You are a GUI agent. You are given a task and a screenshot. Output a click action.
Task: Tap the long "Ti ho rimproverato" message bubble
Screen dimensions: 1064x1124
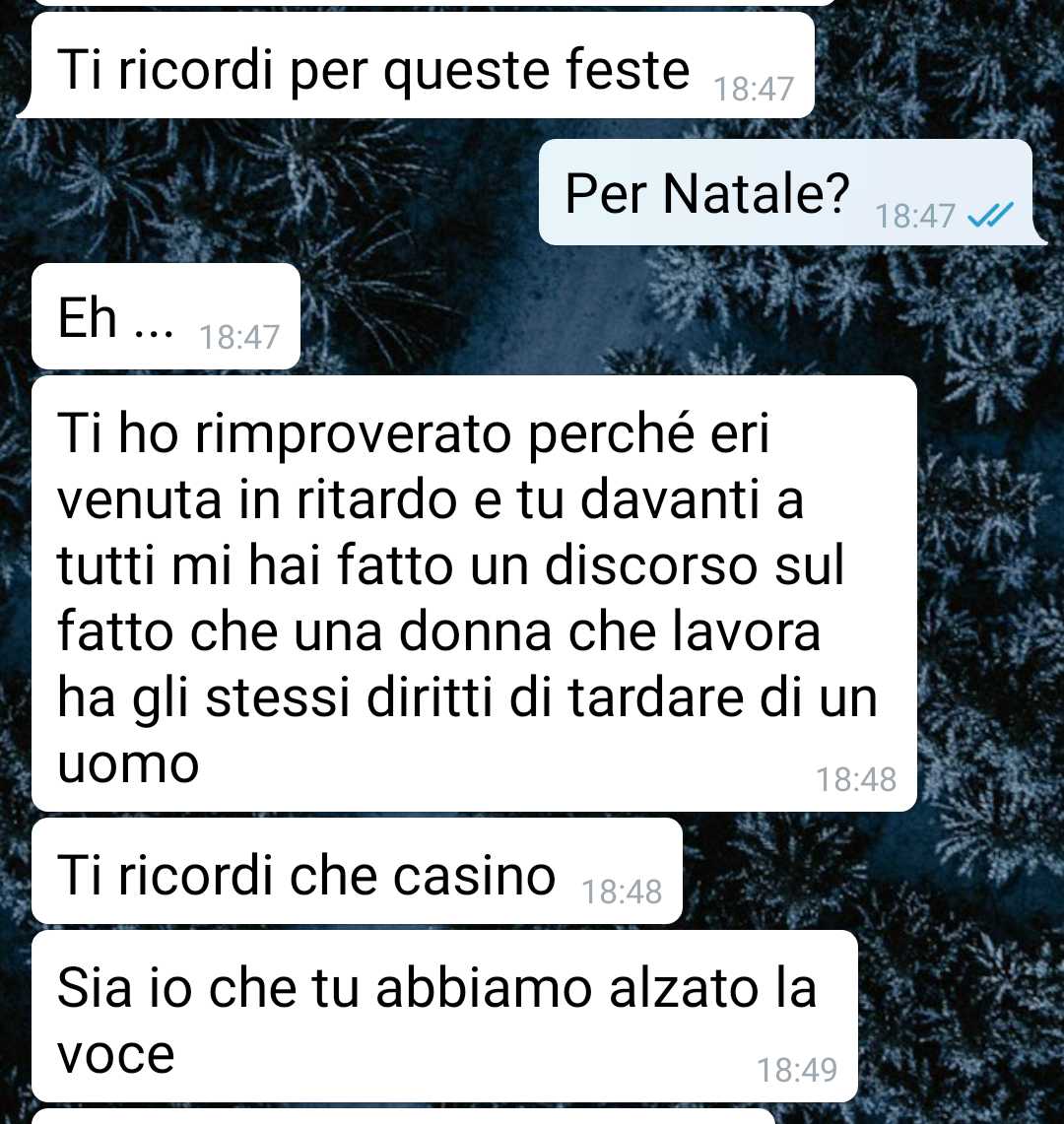[x=474, y=594]
